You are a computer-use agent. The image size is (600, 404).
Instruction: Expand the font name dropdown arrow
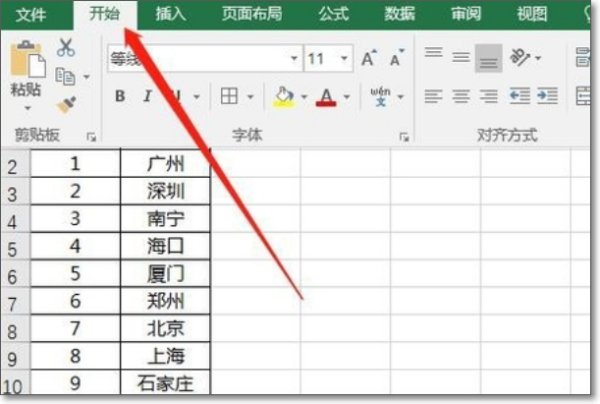click(x=294, y=59)
